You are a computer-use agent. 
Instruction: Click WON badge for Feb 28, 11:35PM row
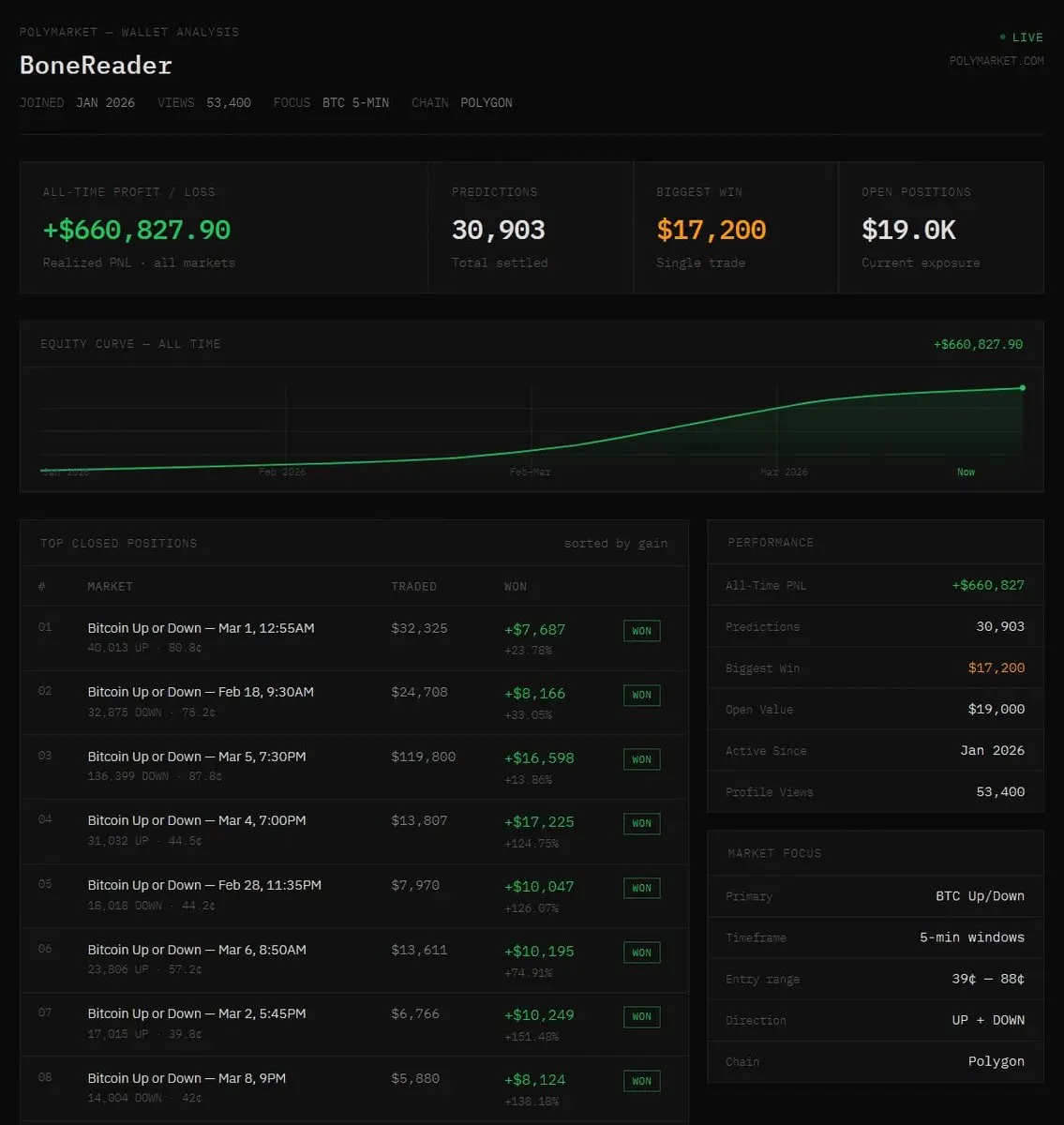(641, 888)
